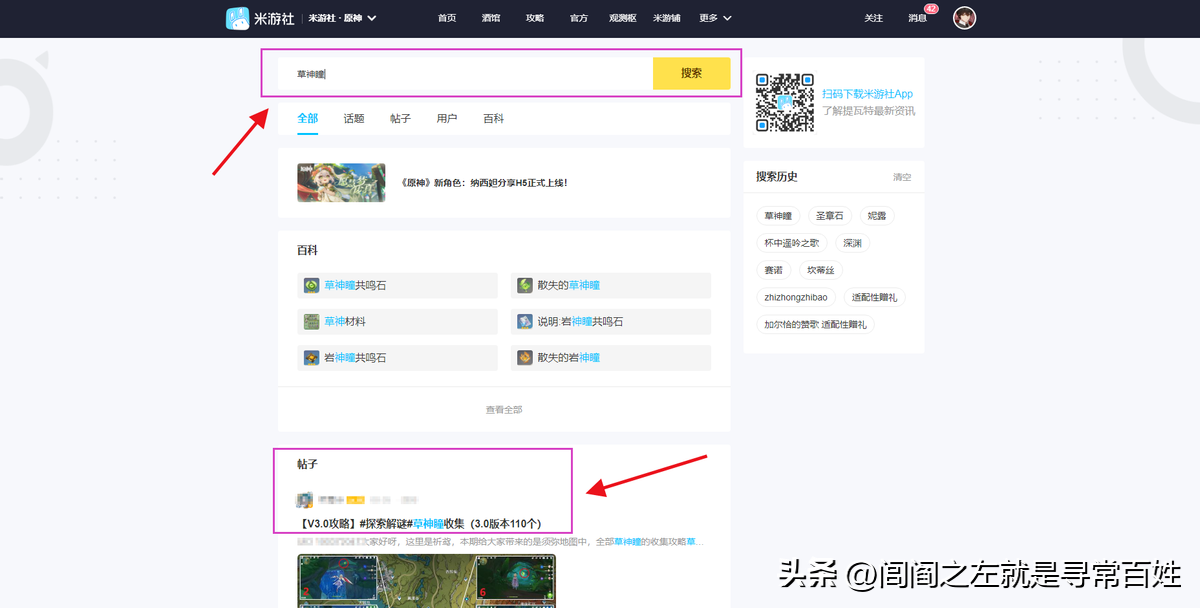
Task: Open the V3.0攻略 草神瞳收集 post title
Action: tap(420, 524)
